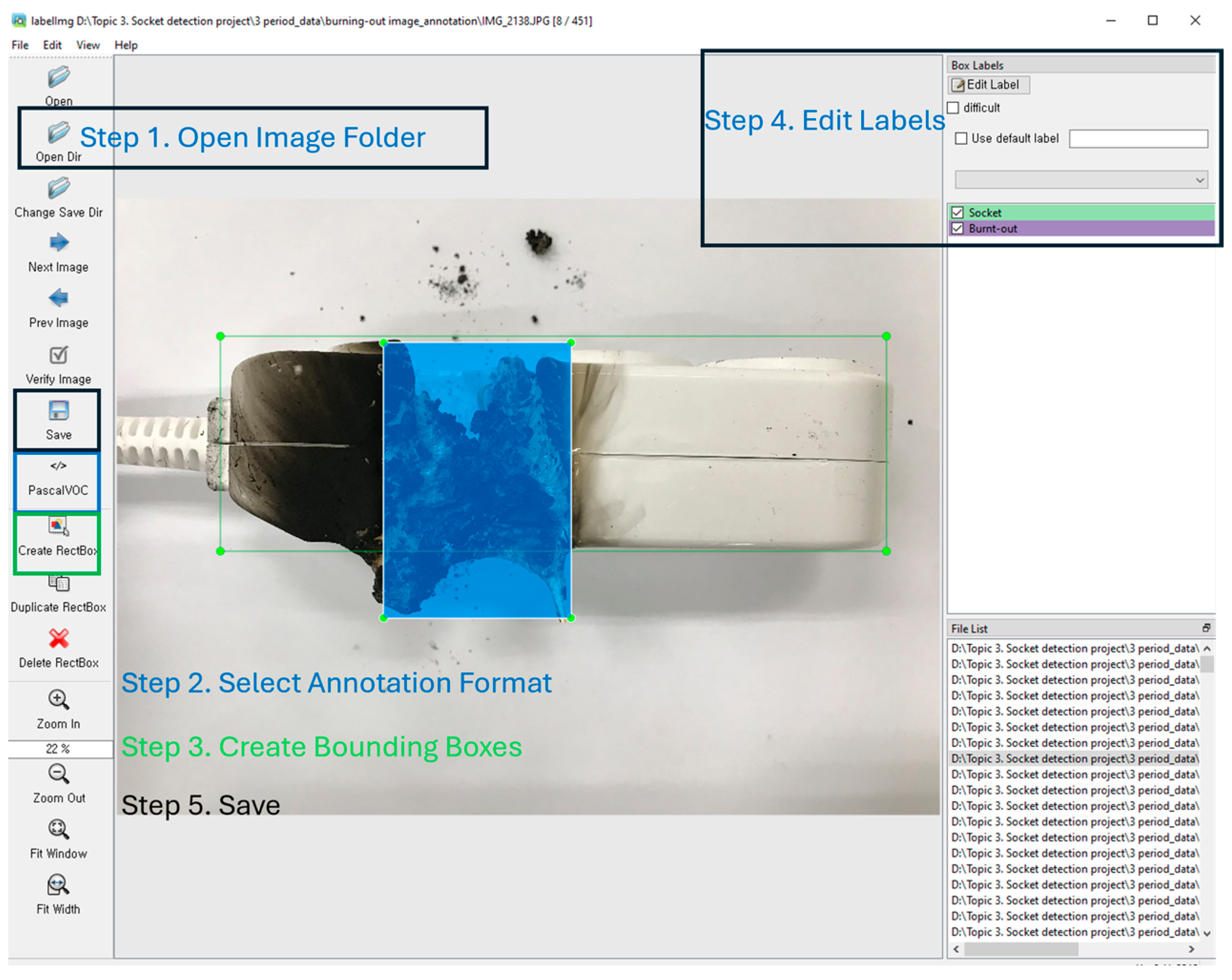The image size is (1232, 980).
Task: Click the Delete RectBox red X
Action: 58,638
